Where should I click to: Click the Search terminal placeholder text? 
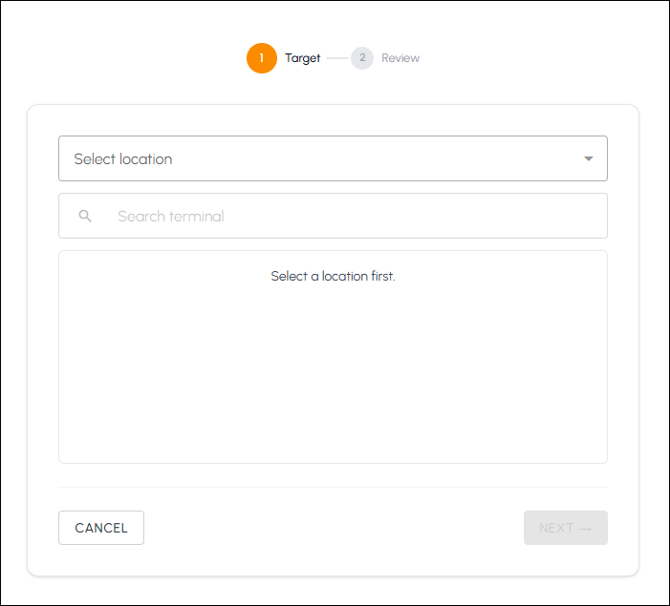171,216
